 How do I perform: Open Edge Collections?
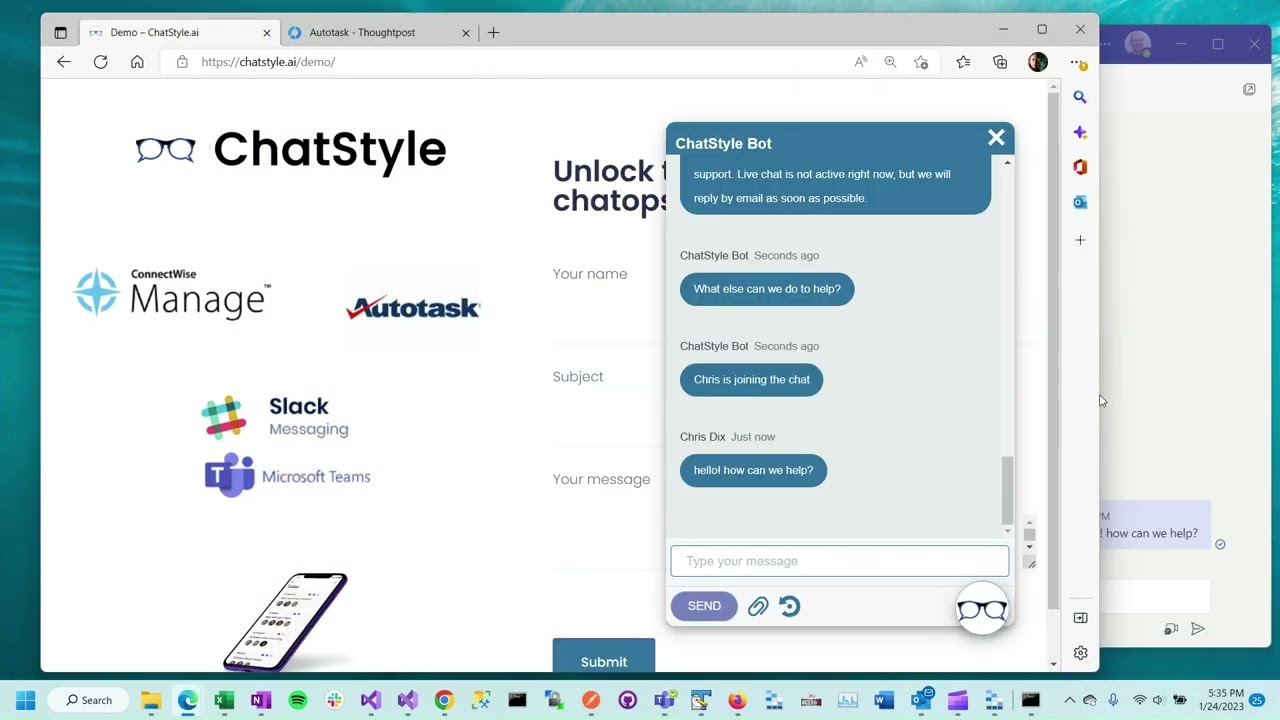coord(1000,62)
